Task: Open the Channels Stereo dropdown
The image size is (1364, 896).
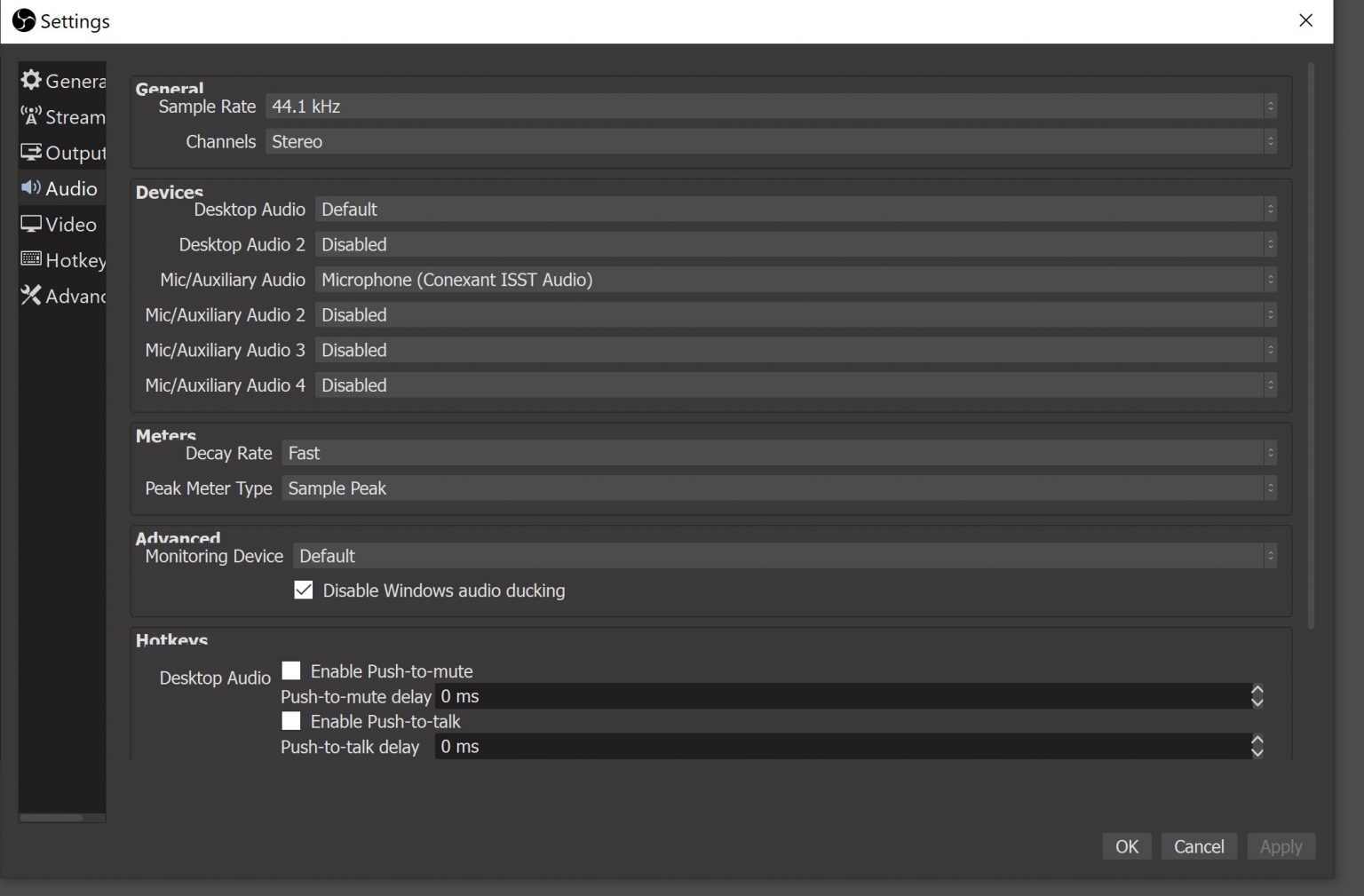Action: [770, 142]
